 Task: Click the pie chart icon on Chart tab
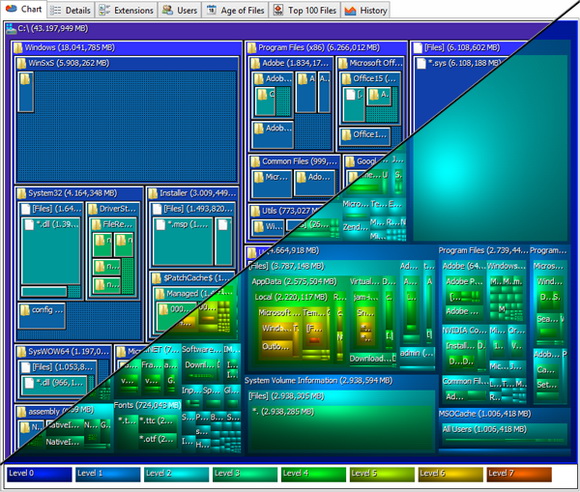click(x=11, y=9)
